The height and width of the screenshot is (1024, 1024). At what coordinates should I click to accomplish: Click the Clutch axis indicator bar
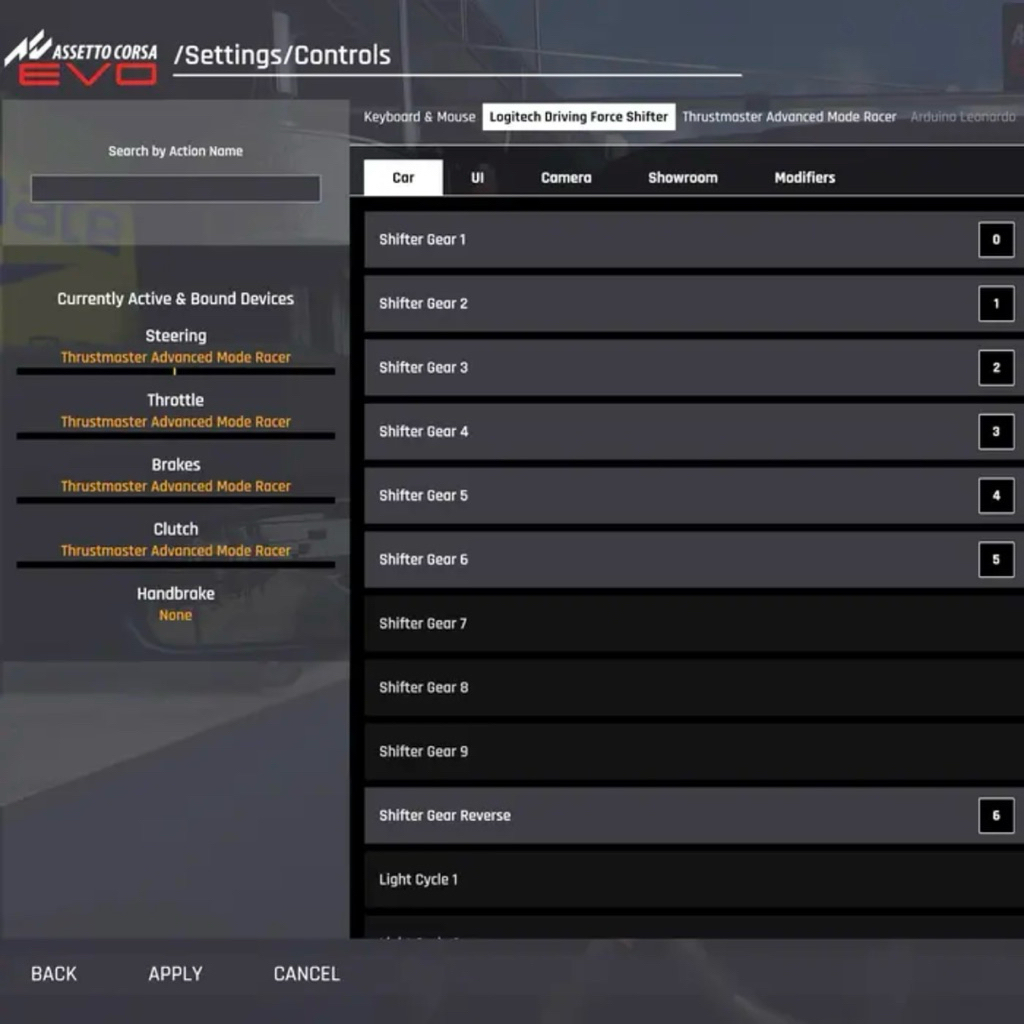pyautogui.click(x=176, y=564)
